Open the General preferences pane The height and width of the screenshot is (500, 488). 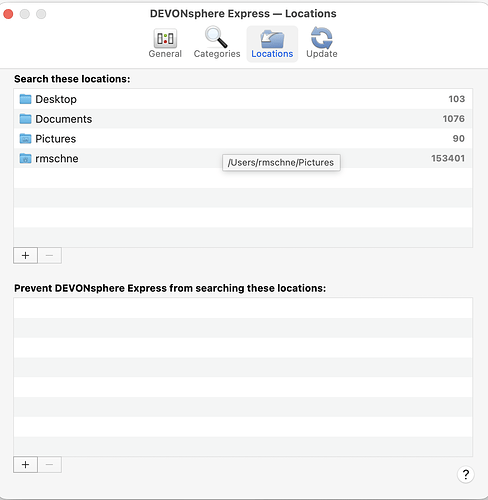165,44
